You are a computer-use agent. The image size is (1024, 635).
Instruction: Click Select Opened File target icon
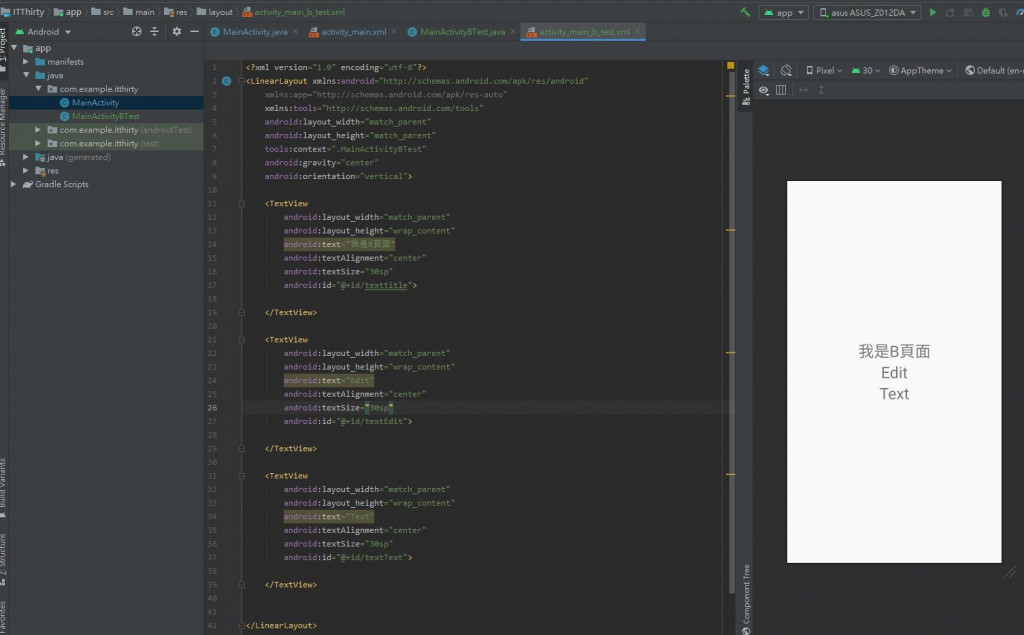coord(136,31)
